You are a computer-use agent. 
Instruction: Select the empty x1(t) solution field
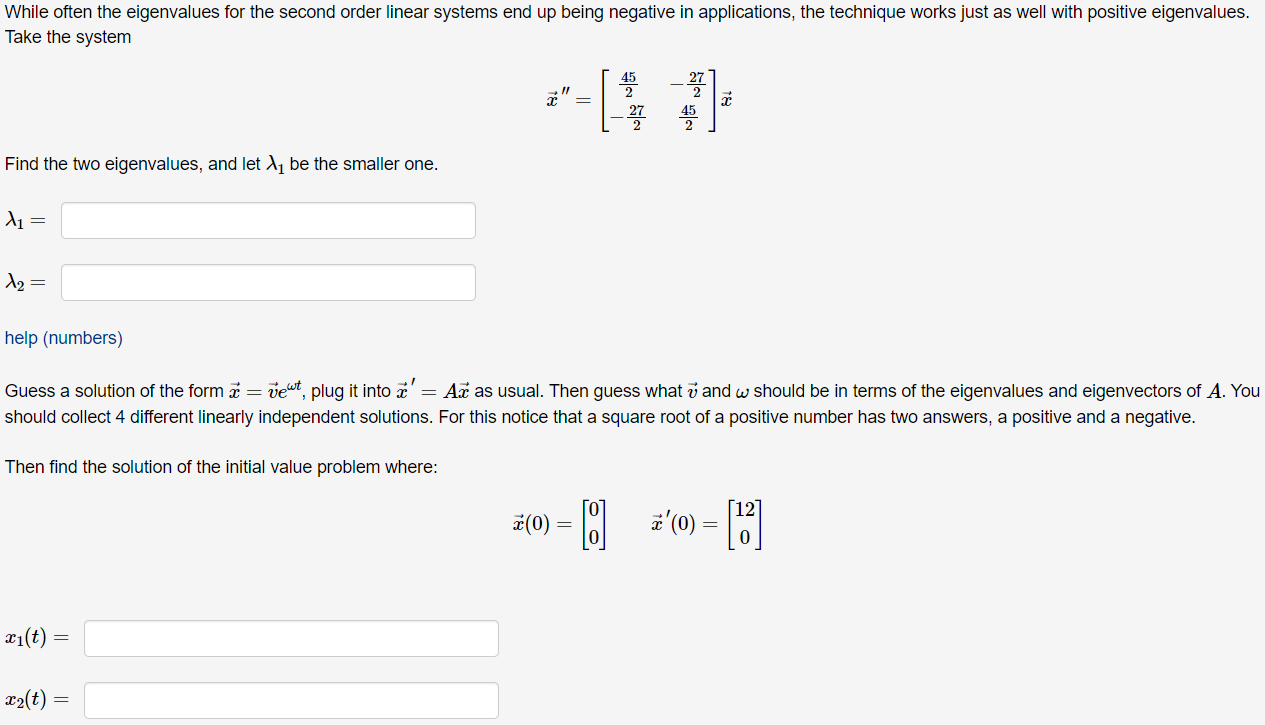[290, 638]
